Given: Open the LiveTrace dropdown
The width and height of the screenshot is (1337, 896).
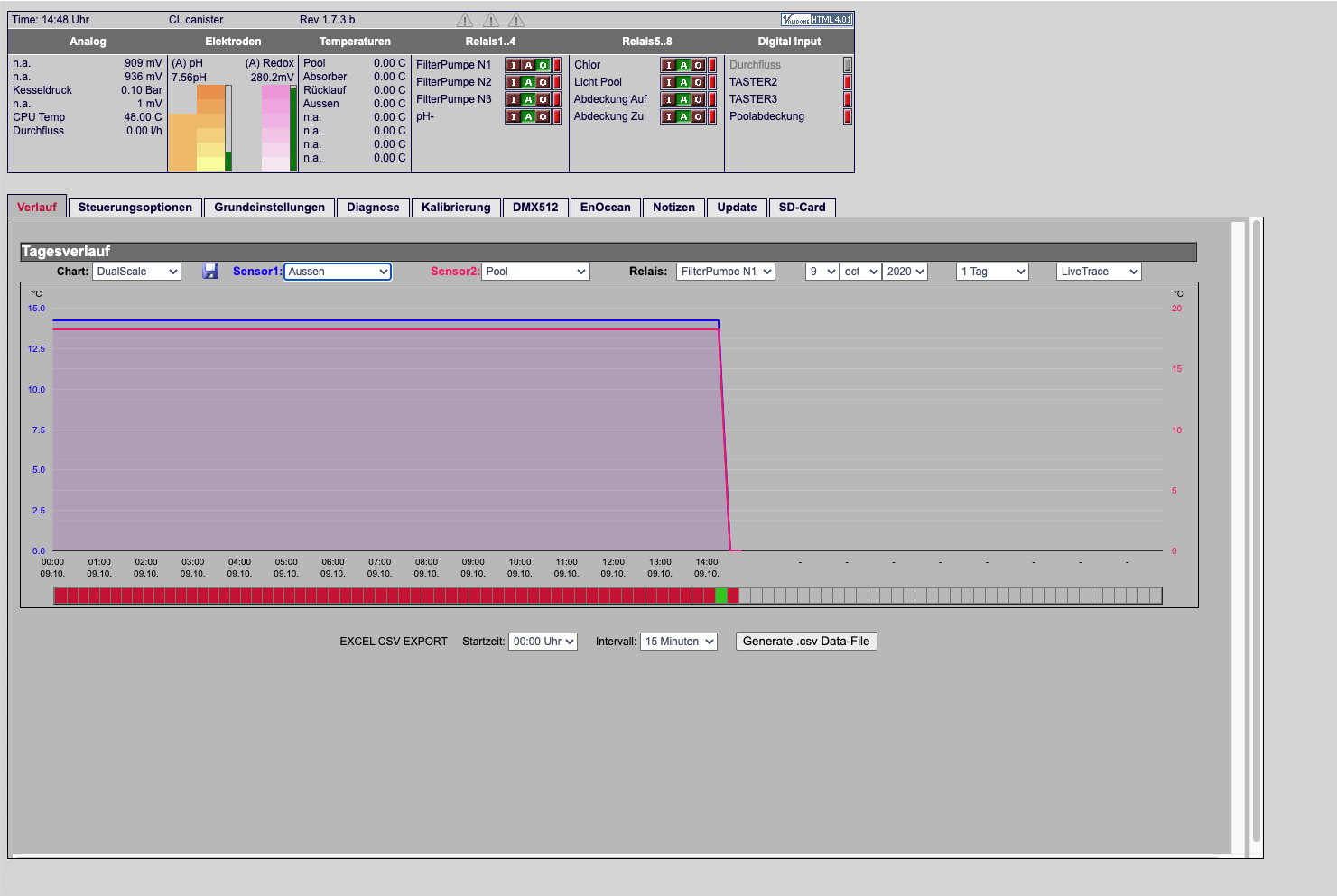Looking at the screenshot, I should 1099,272.
